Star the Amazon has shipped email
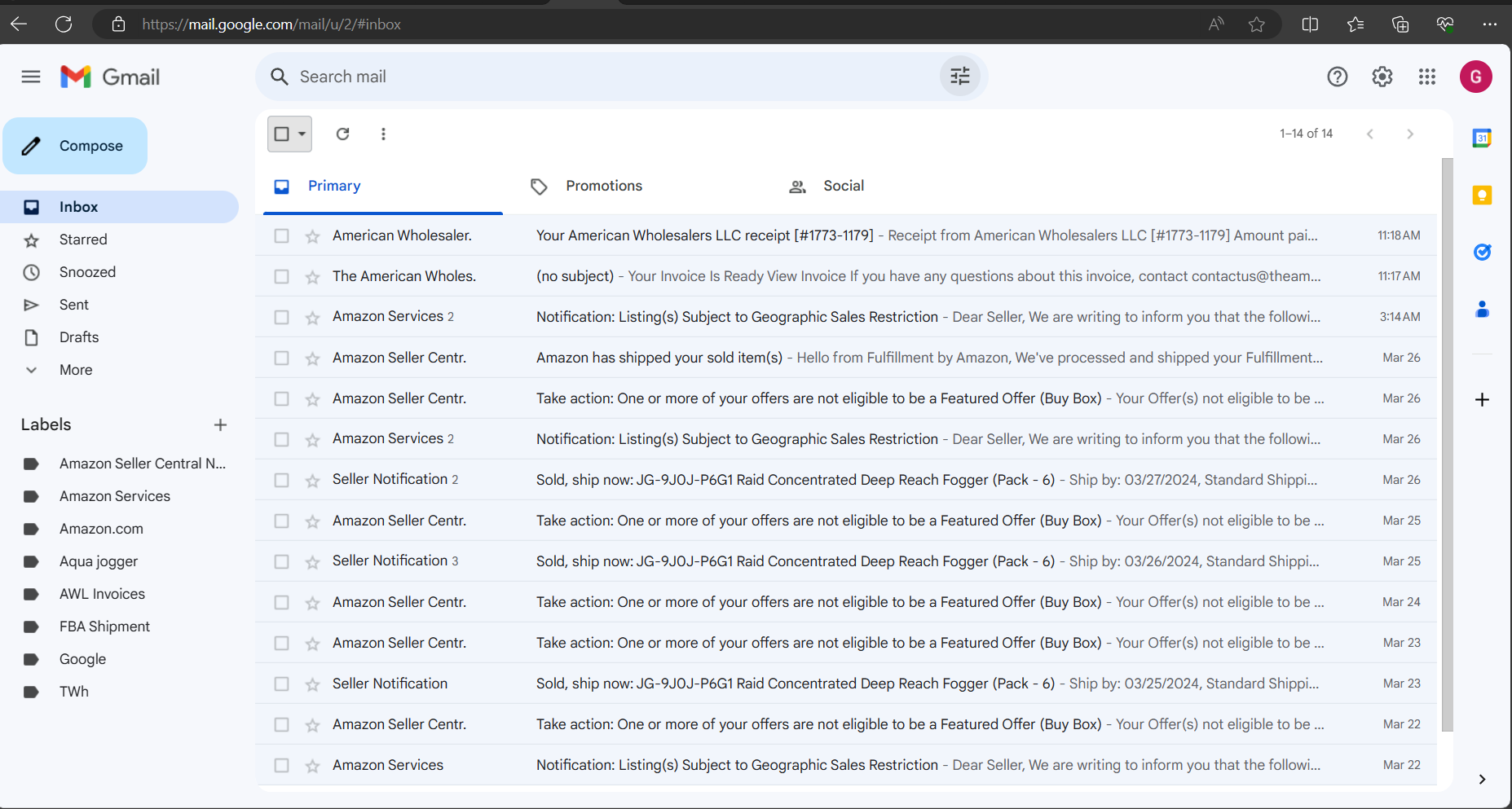This screenshot has width=1512, height=809. click(x=312, y=358)
